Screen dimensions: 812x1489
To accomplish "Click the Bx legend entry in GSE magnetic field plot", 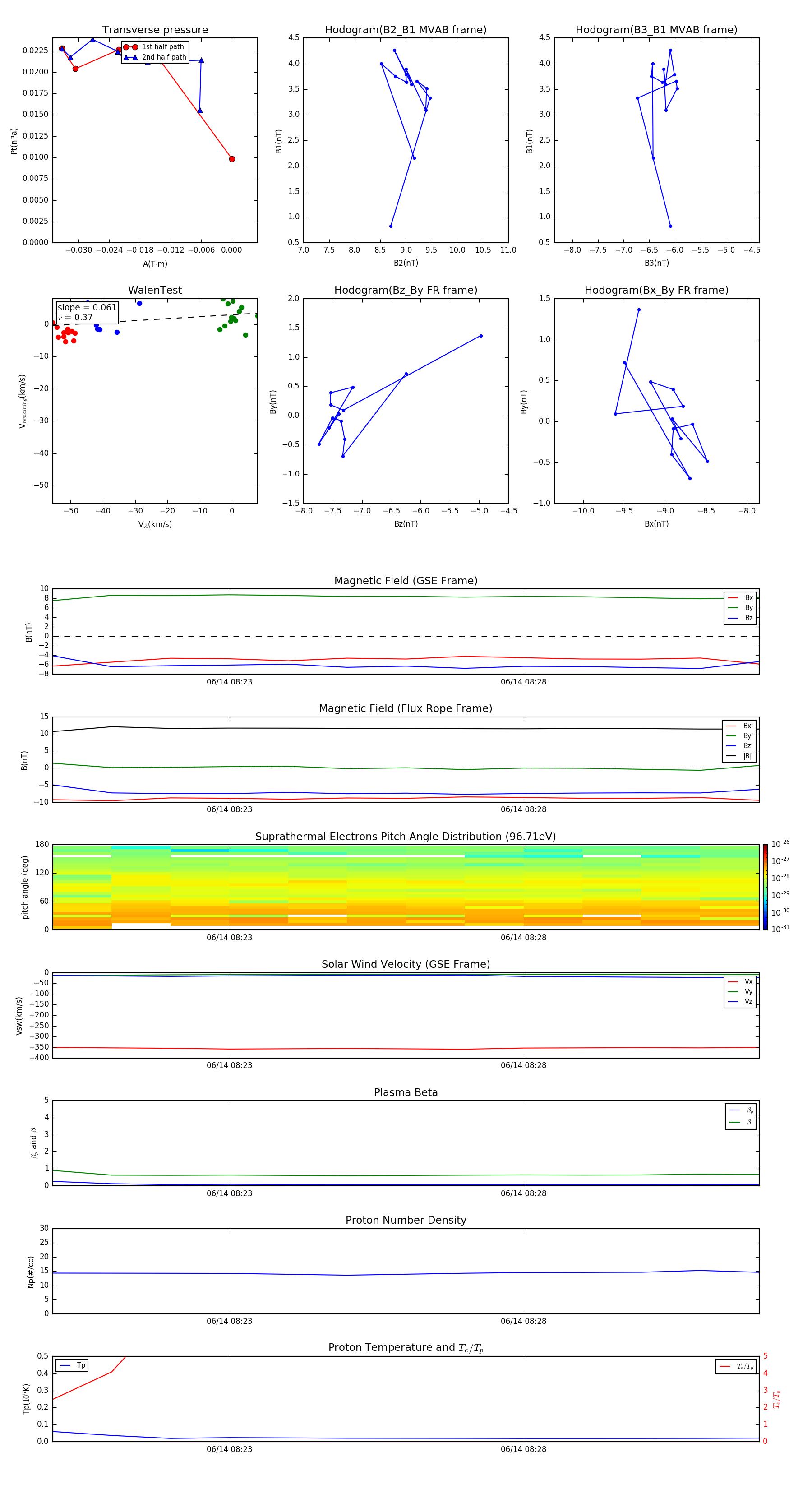I will pyautogui.click(x=740, y=598).
